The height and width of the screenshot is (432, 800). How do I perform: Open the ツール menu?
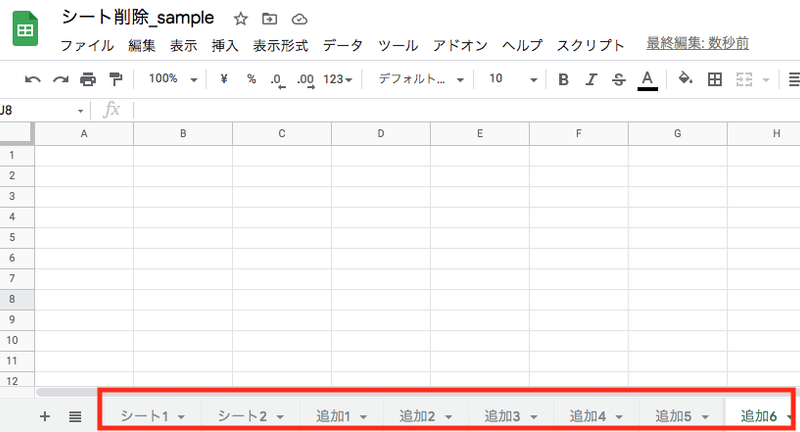pyautogui.click(x=398, y=45)
